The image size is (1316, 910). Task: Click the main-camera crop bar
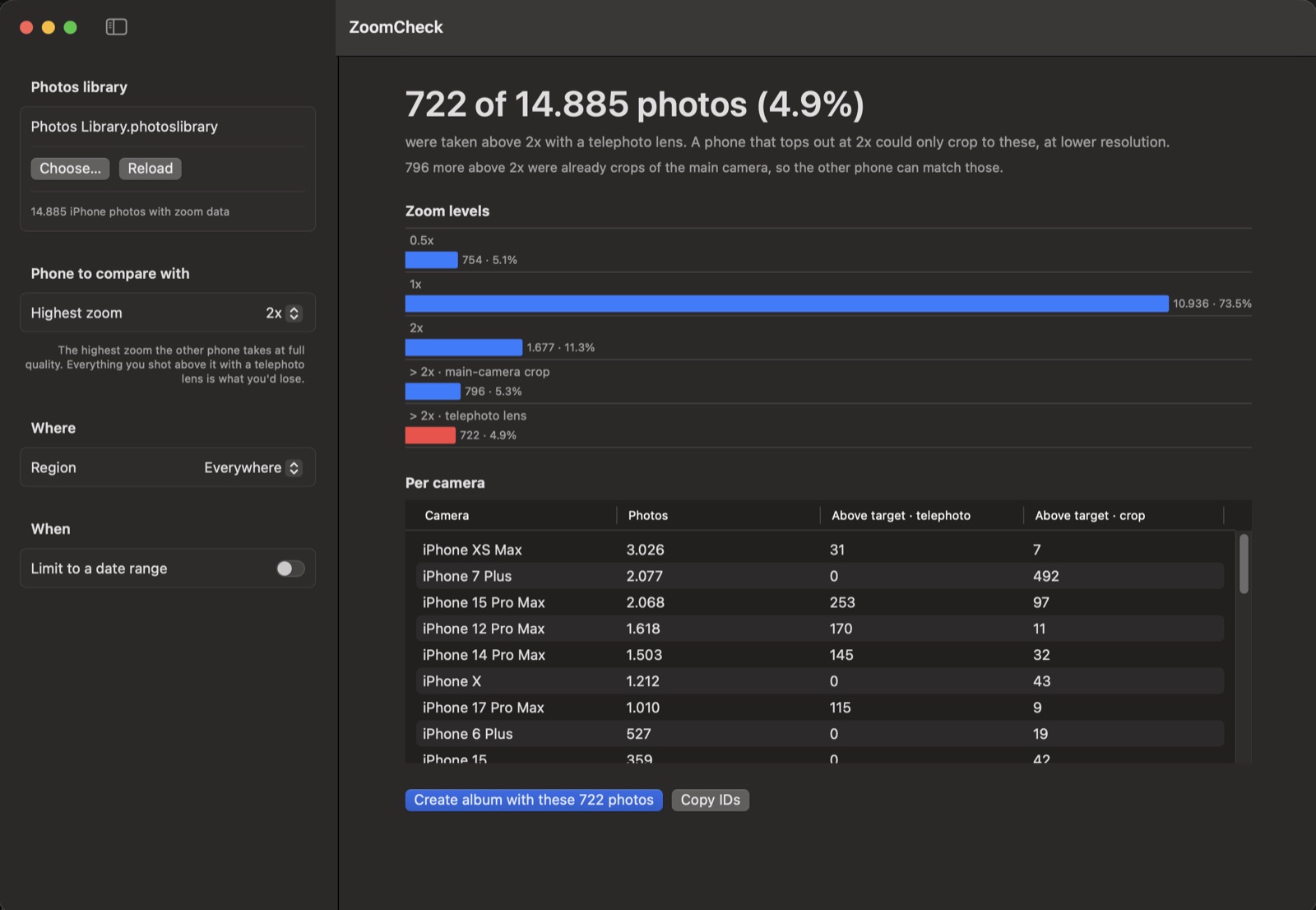pyautogui.click(x=433, y=391)
